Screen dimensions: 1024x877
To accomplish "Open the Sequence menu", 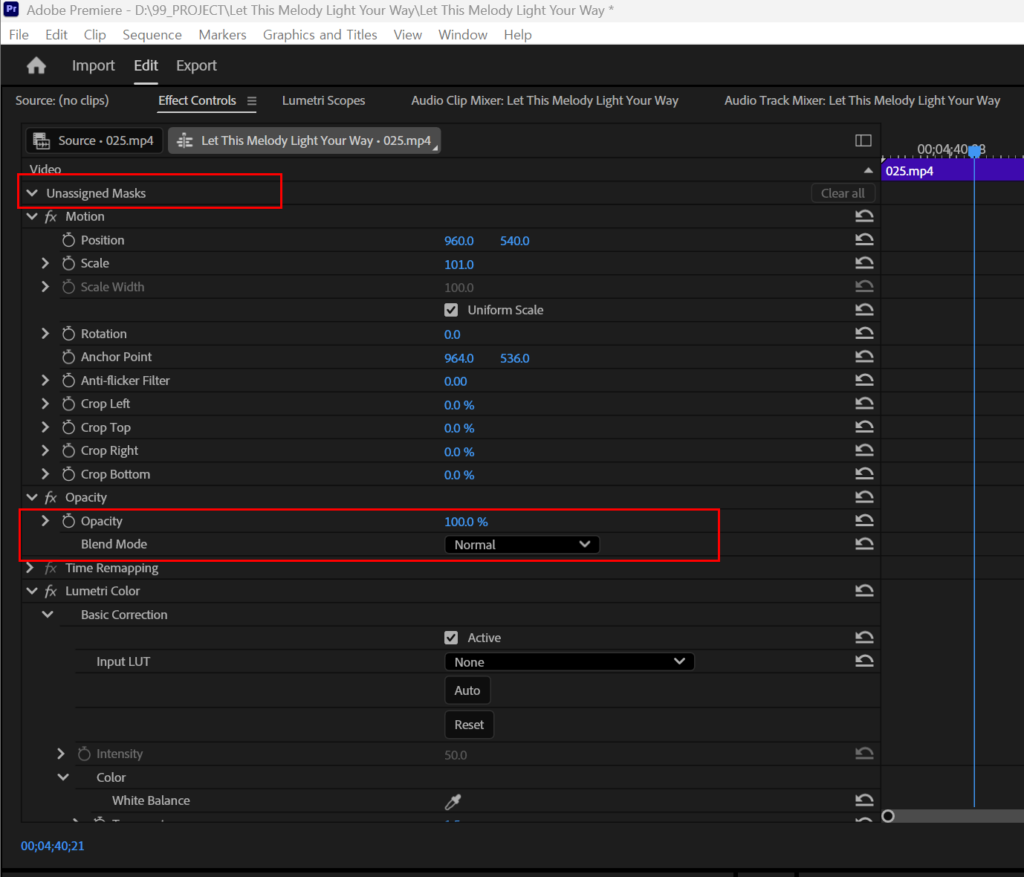I will pyautogui.click(x=152, y=35).
